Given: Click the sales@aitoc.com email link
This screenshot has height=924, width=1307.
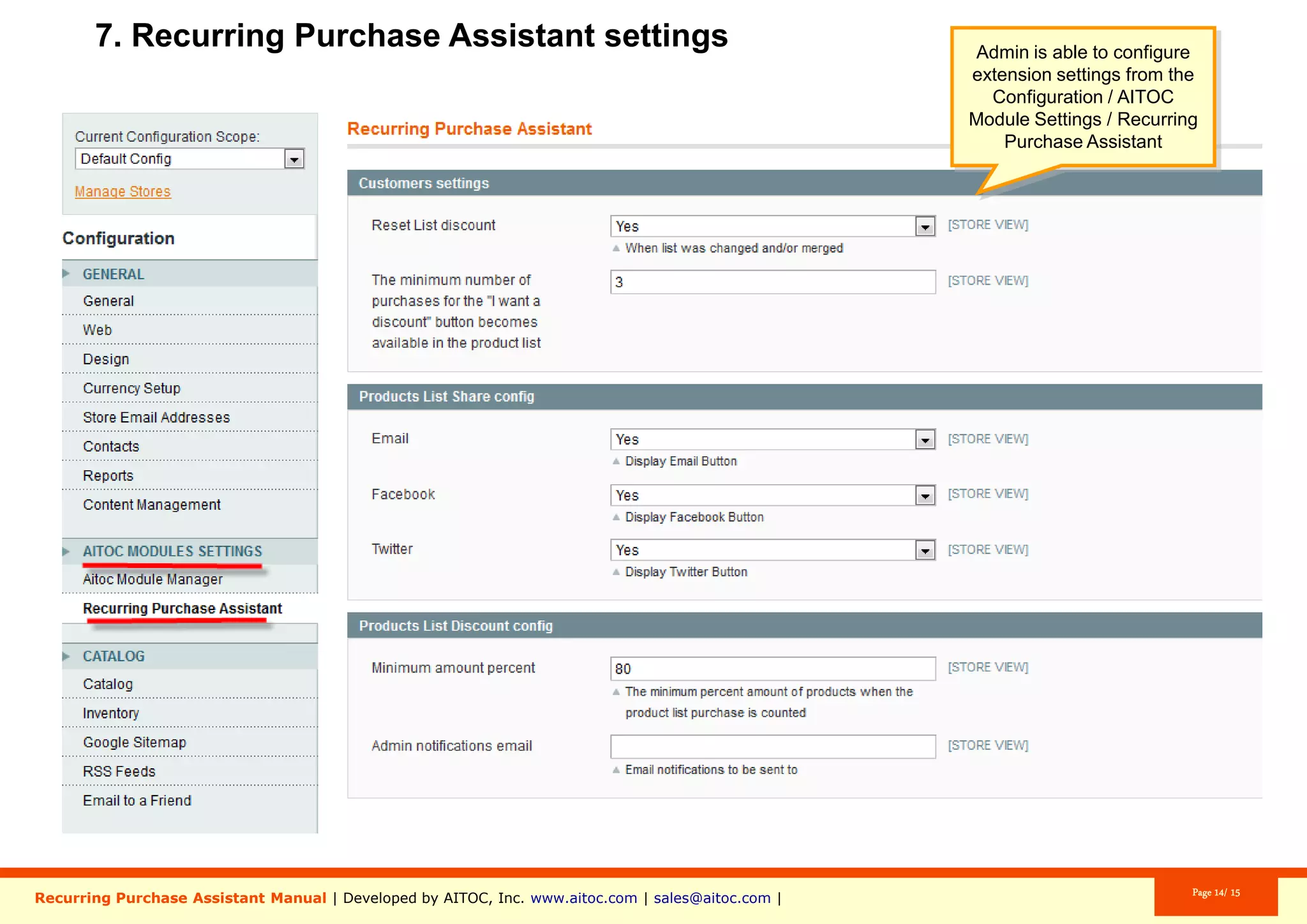Looking at the screenshot, I should [712, 898].
